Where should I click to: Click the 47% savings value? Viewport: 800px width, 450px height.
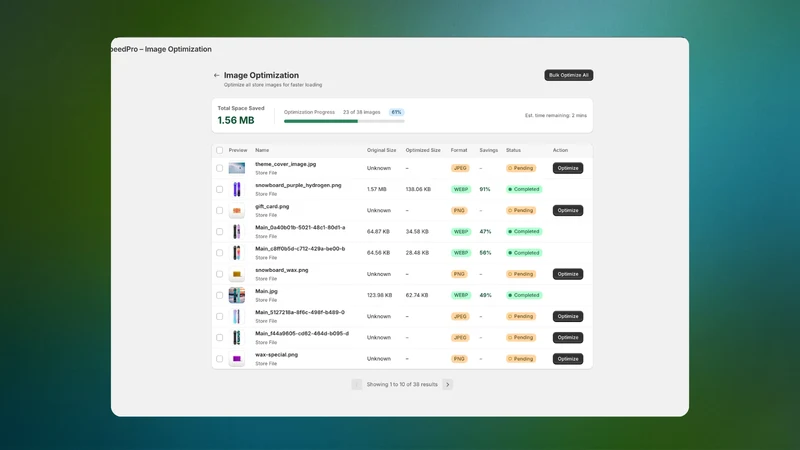pos(485,232)
